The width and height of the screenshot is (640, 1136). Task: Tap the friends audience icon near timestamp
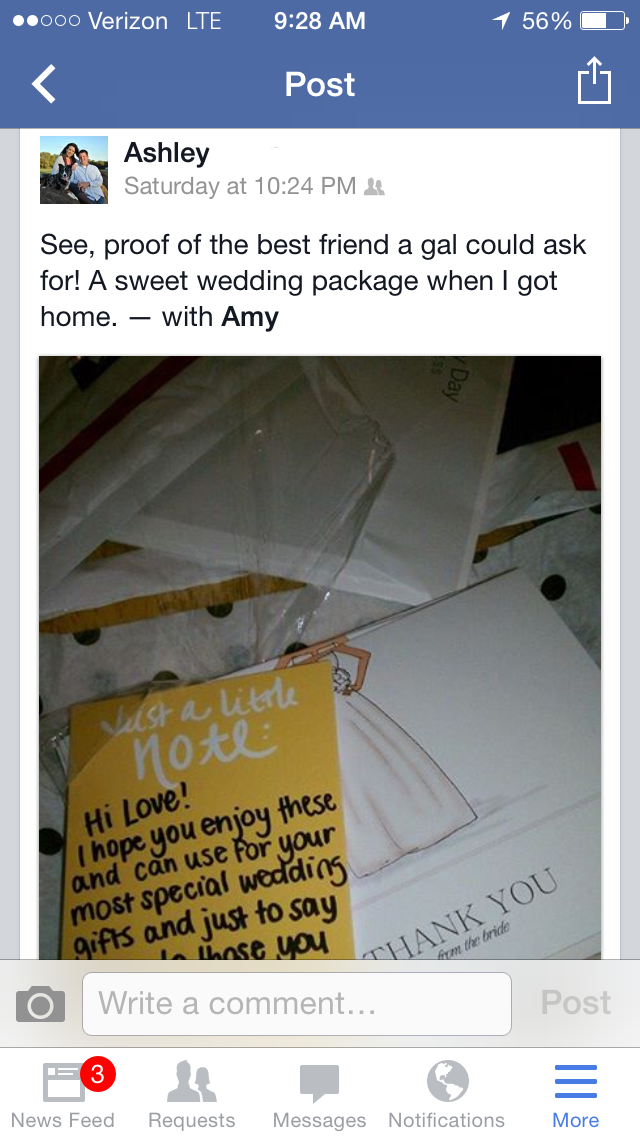point(374,187)
